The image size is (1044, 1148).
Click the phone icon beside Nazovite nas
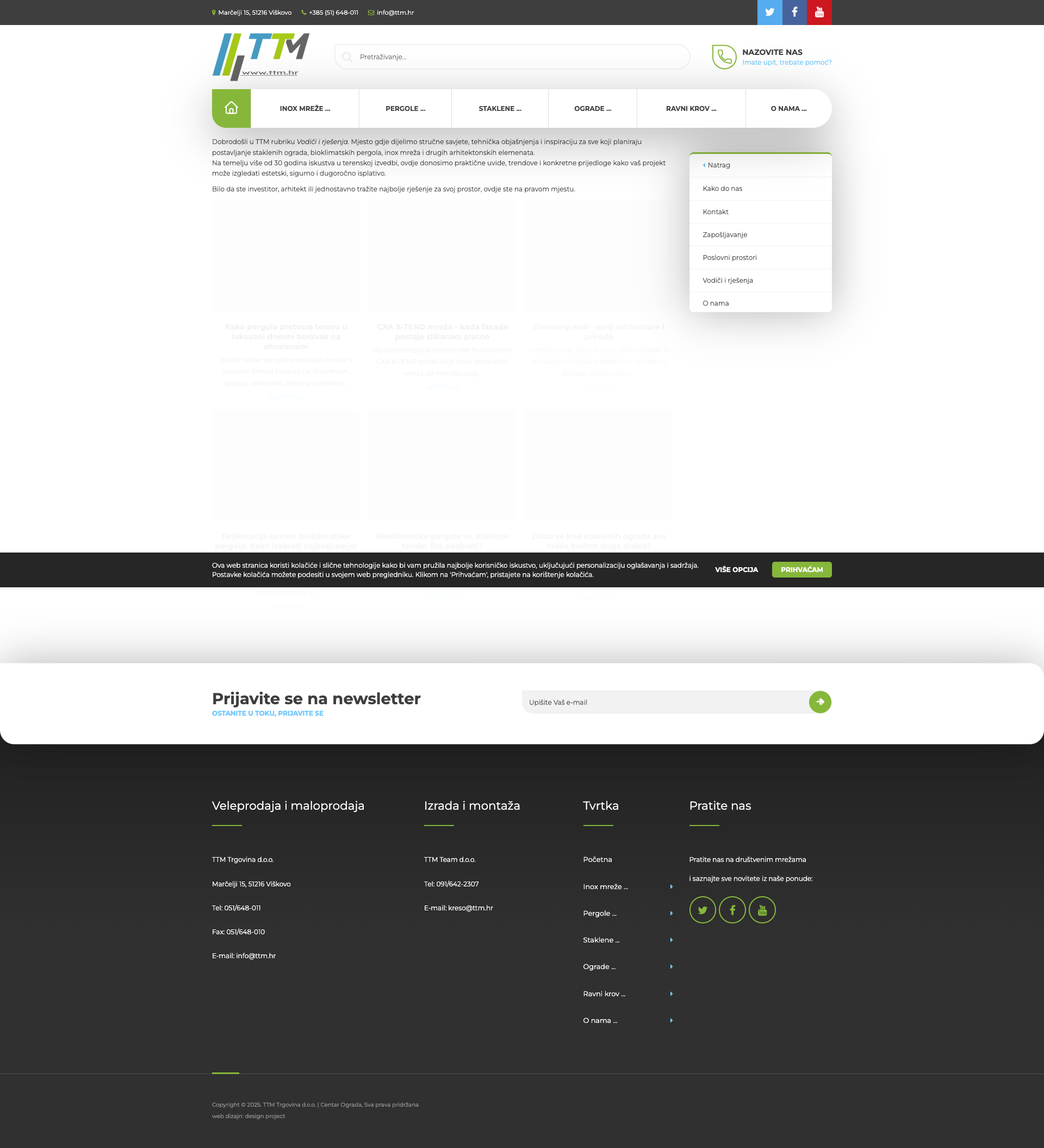(724, 57)
